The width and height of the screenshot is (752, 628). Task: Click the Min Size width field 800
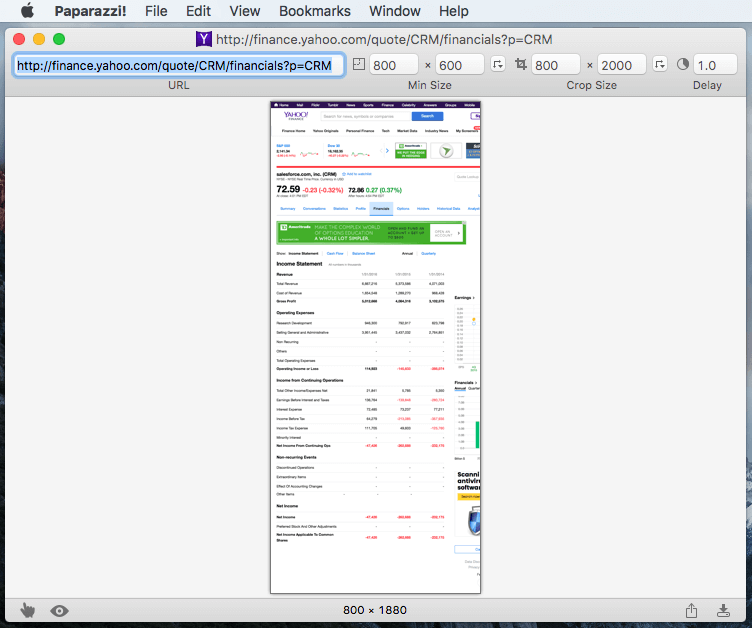point(394,65)
